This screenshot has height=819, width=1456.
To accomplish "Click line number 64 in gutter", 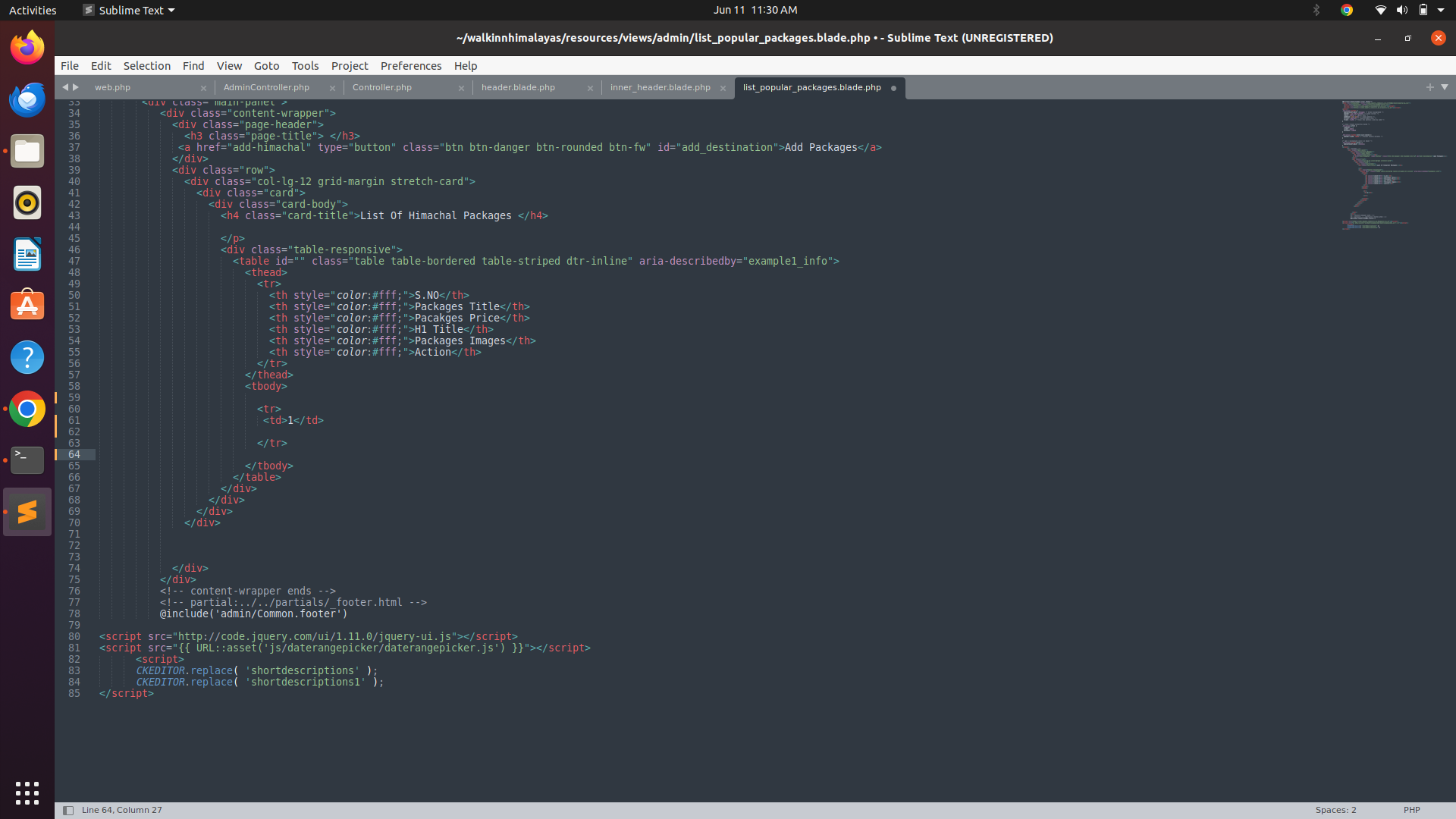I will click(74, 454).
